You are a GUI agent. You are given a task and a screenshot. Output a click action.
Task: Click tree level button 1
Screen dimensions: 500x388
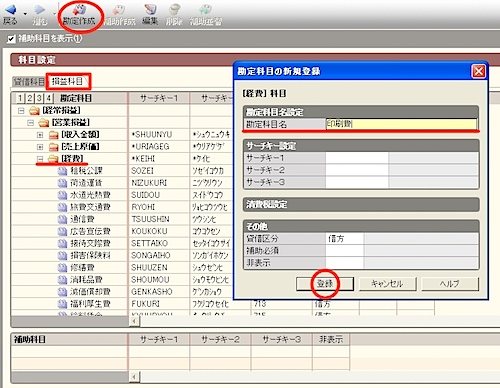[x=20, y=98]
